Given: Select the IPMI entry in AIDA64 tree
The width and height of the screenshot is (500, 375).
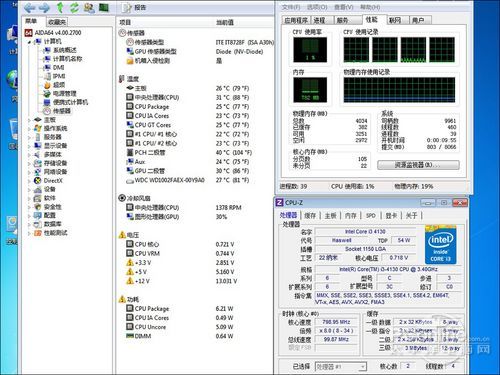Looking at the screenshot, I should [x=55, y=76].
